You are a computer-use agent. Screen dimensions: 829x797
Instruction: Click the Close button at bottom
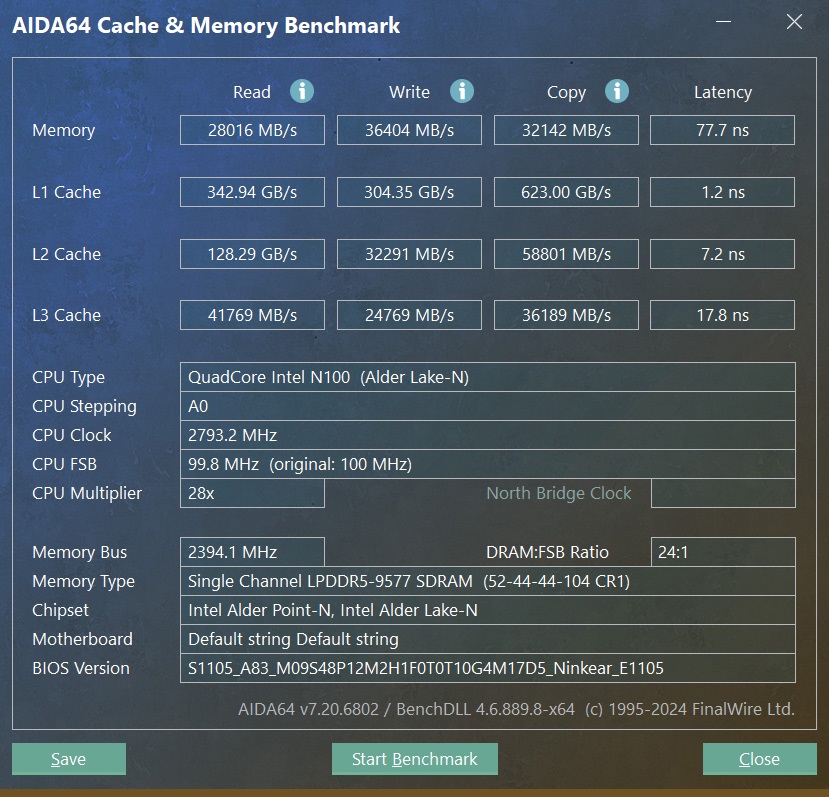(760, 759)
